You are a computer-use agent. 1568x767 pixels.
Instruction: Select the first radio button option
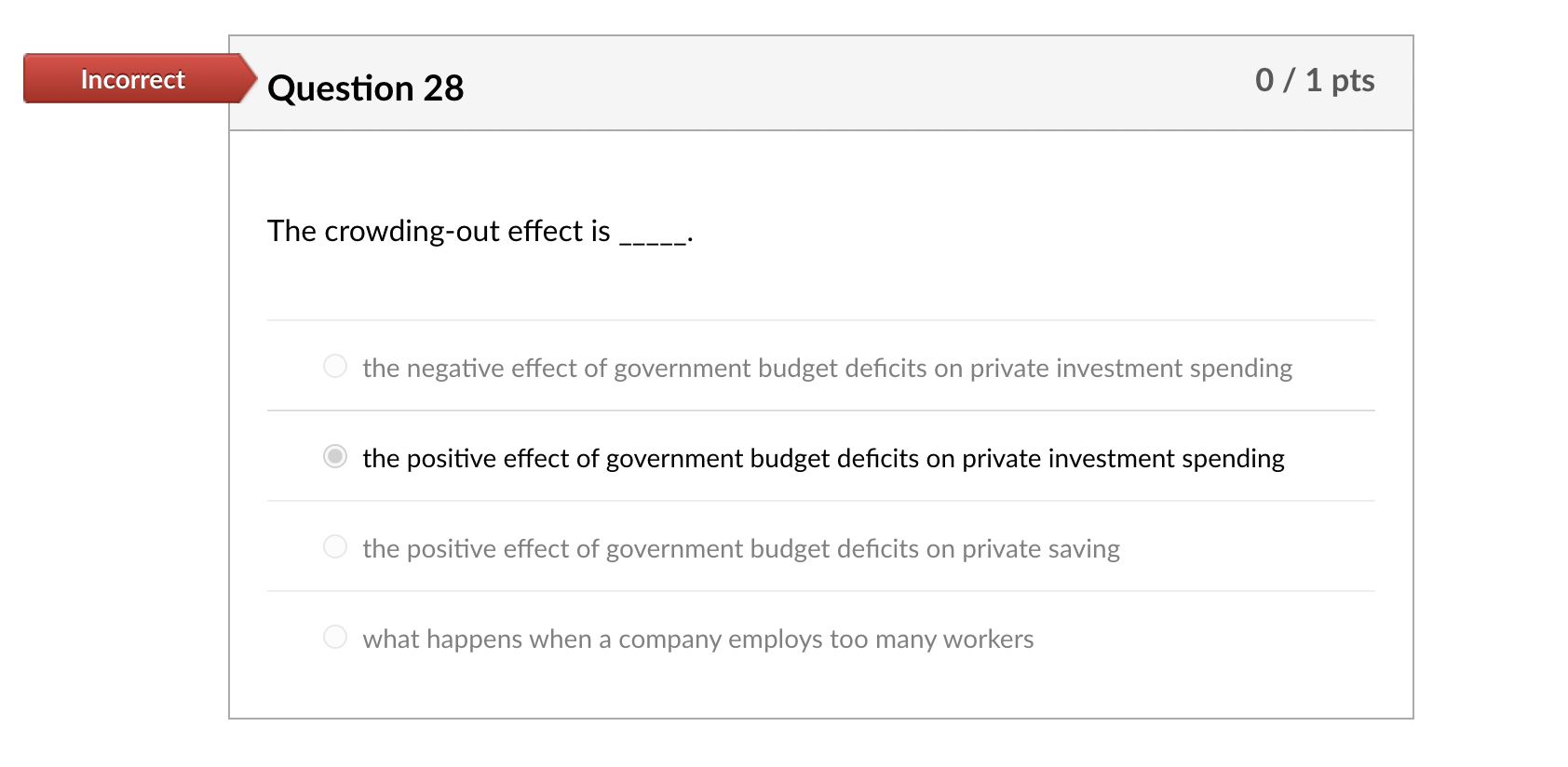(x=334, y=366)
